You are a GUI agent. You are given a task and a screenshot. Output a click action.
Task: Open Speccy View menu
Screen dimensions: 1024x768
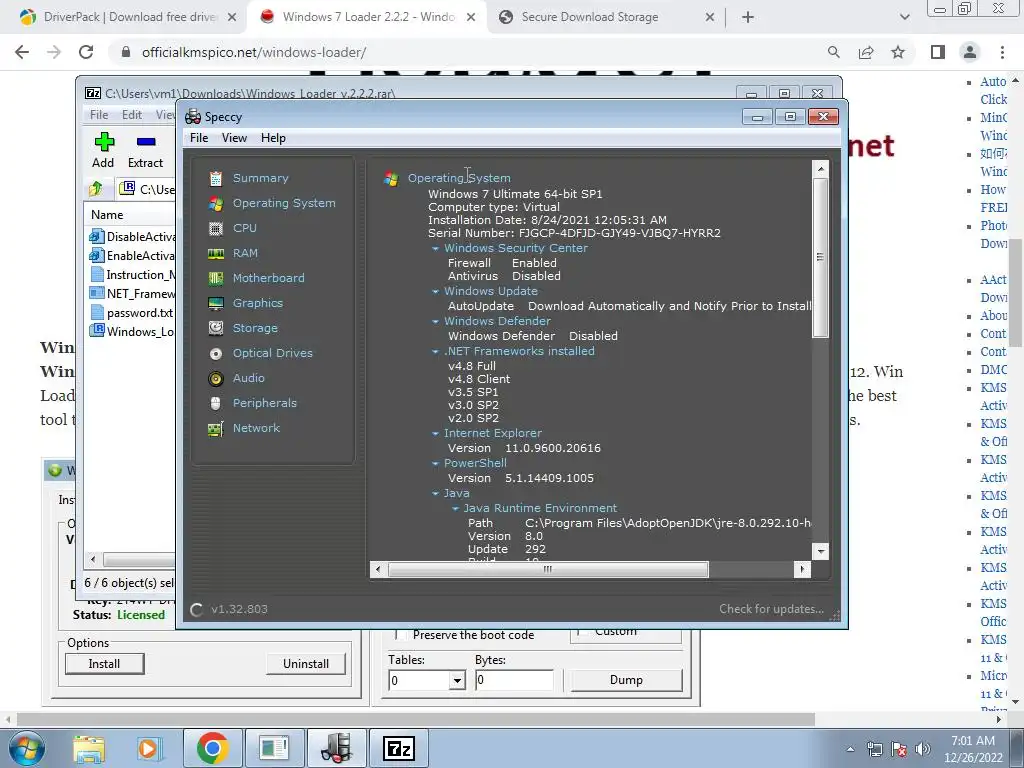coord(234,138)
